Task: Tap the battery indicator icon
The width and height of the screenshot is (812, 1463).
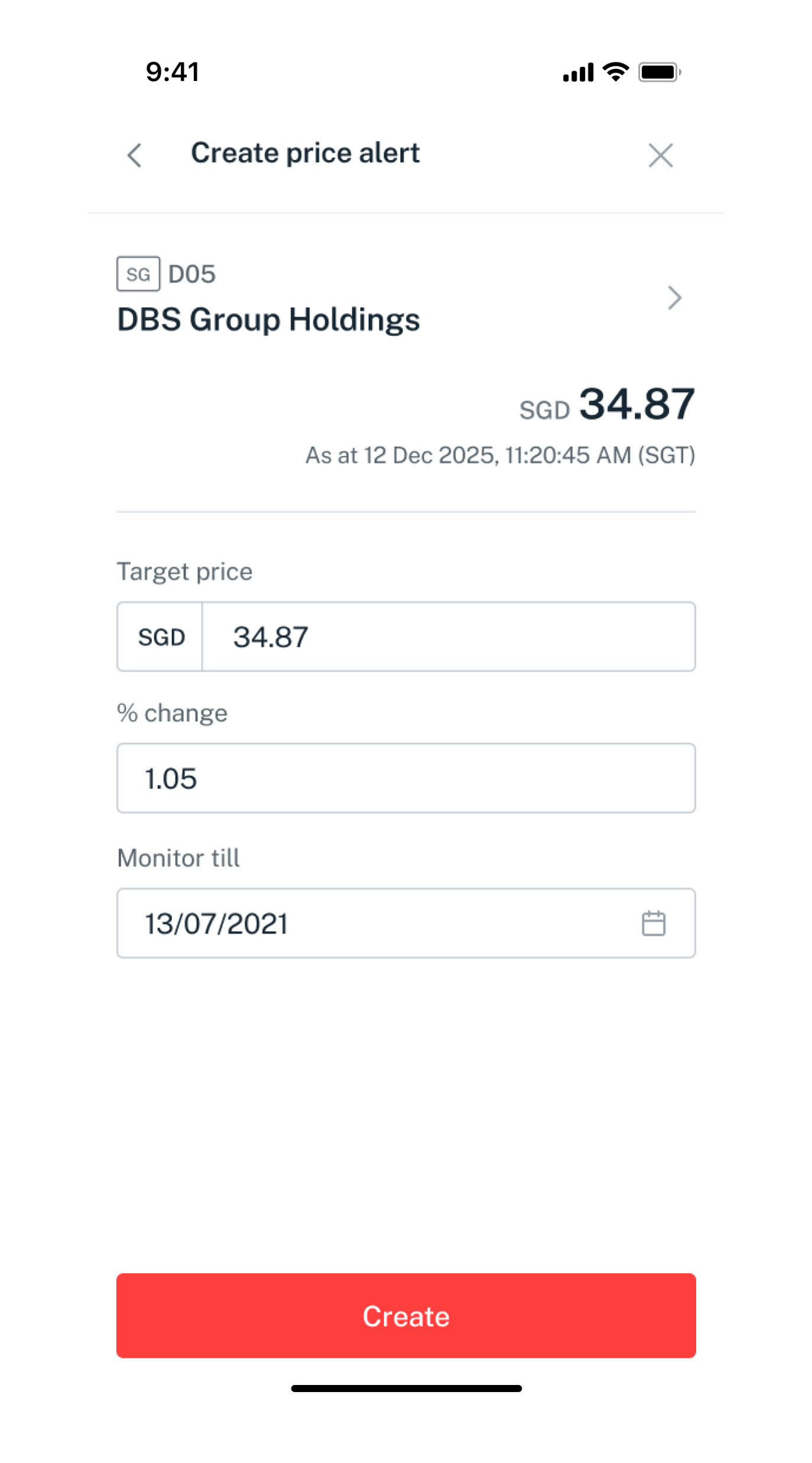Action: tap(659, 72)
